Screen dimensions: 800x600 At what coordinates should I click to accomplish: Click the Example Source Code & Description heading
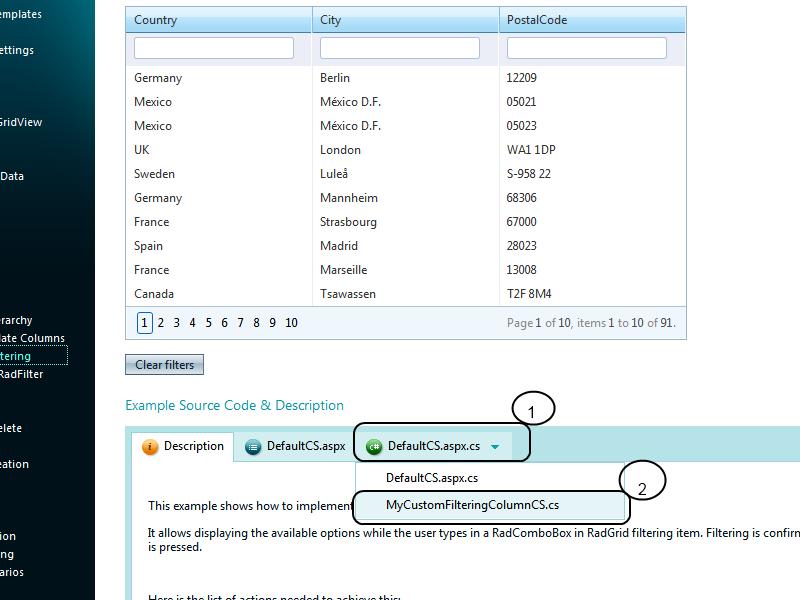coord(235,406)
